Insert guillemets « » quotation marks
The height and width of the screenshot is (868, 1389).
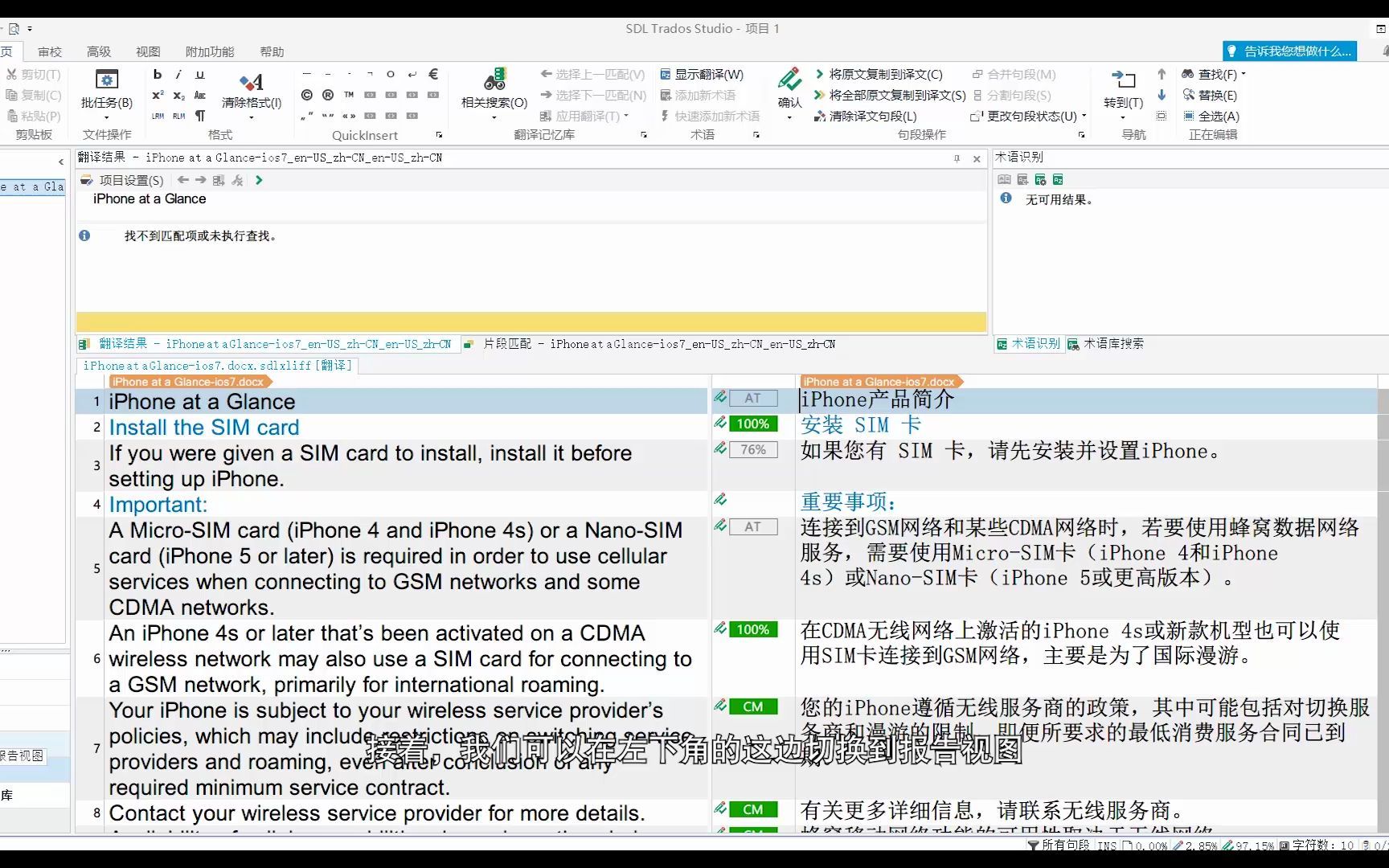coord(349,116)
